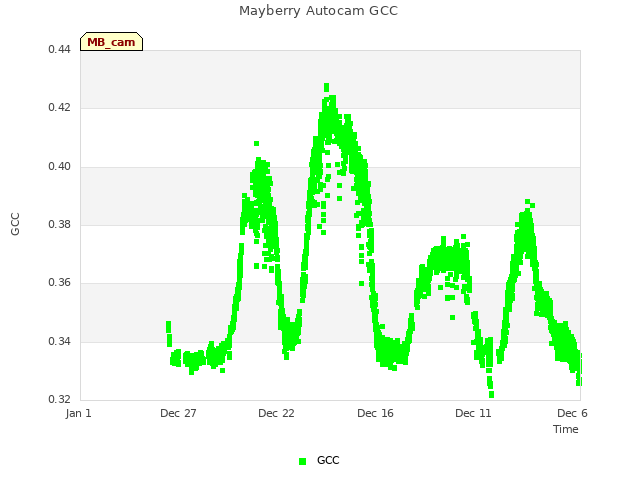
Task: Click the 0.44 y-axis value
Action: pos(60,50)
